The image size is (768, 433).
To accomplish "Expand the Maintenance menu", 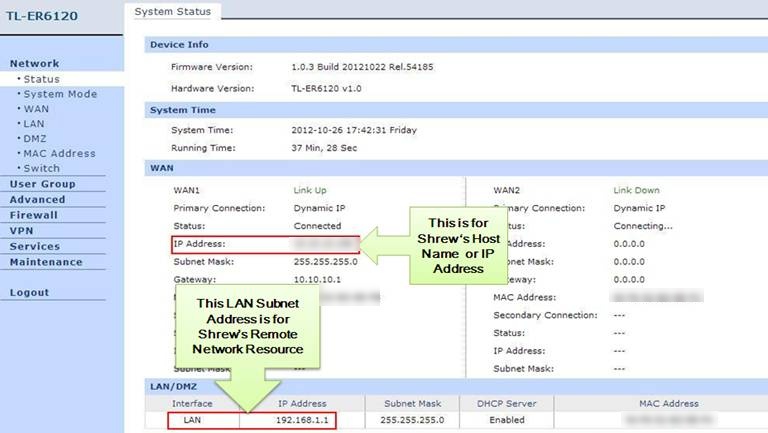I will 46,262.
